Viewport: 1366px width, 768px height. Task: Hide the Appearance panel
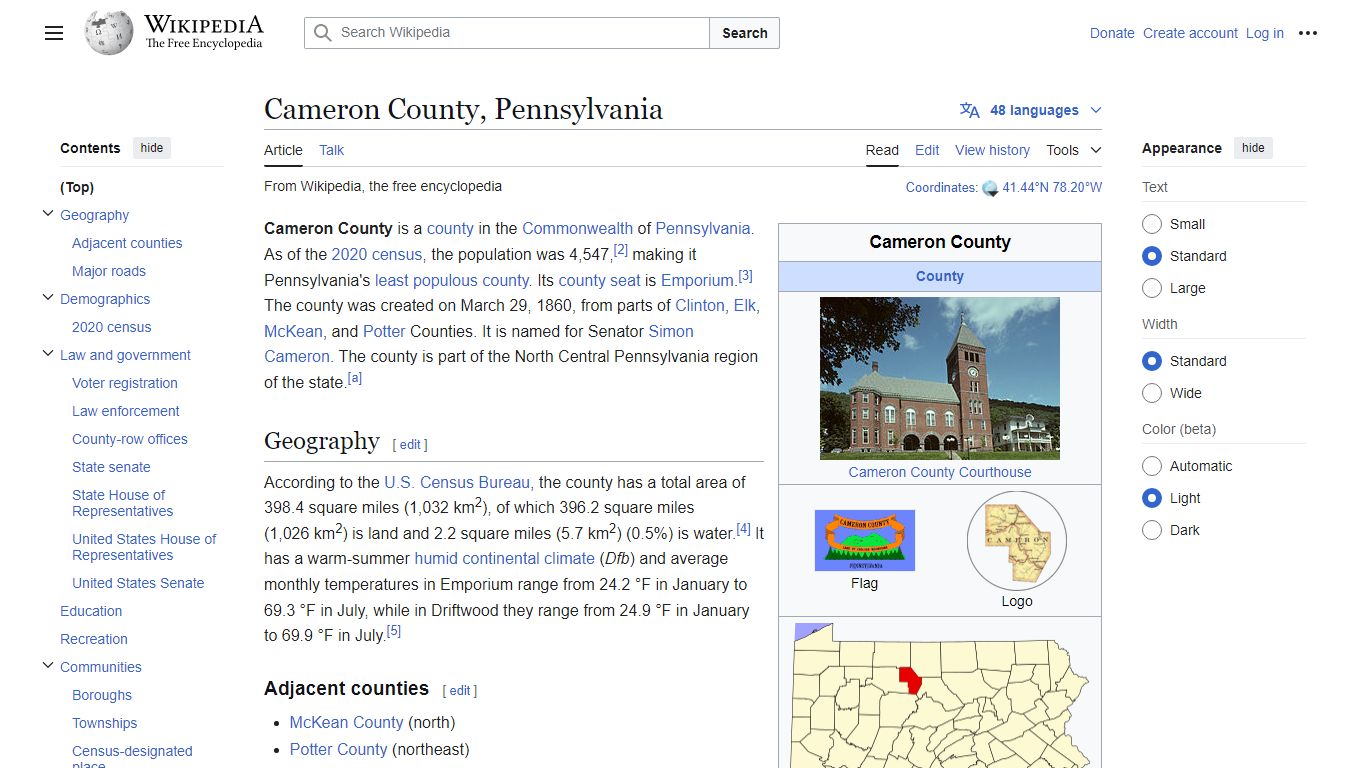tap(1253, 148)
